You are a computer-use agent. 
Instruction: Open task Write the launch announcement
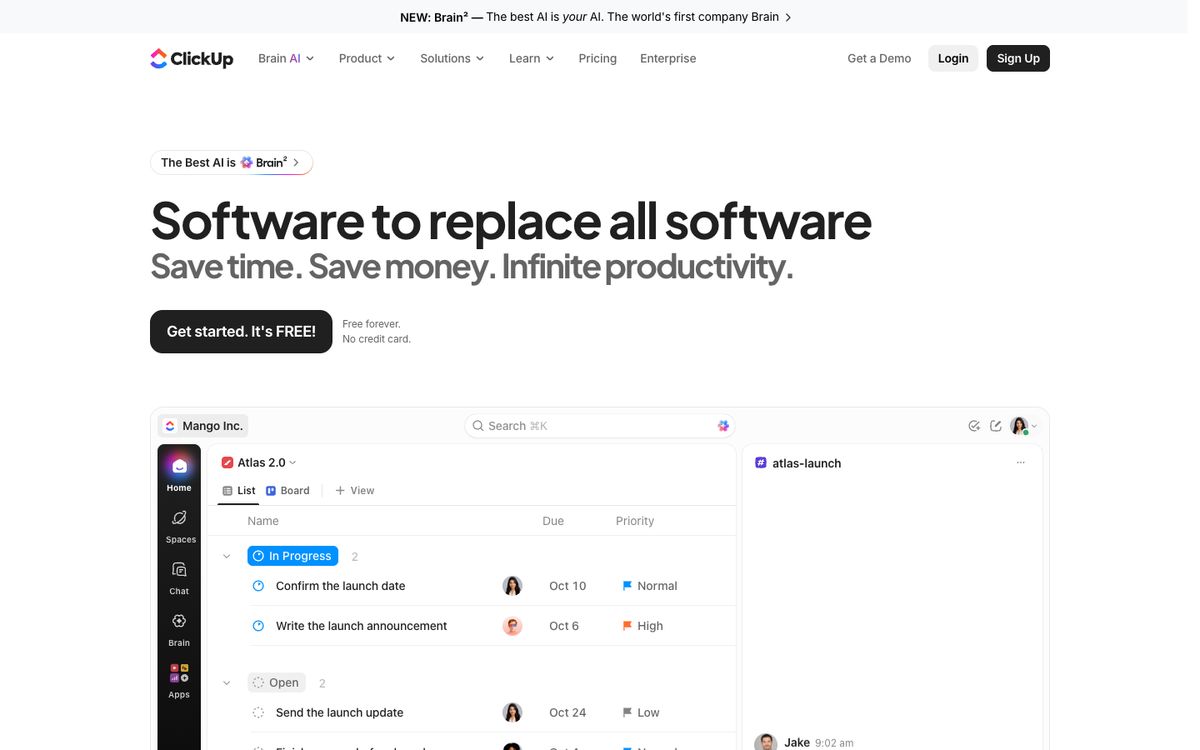(361, 626)
